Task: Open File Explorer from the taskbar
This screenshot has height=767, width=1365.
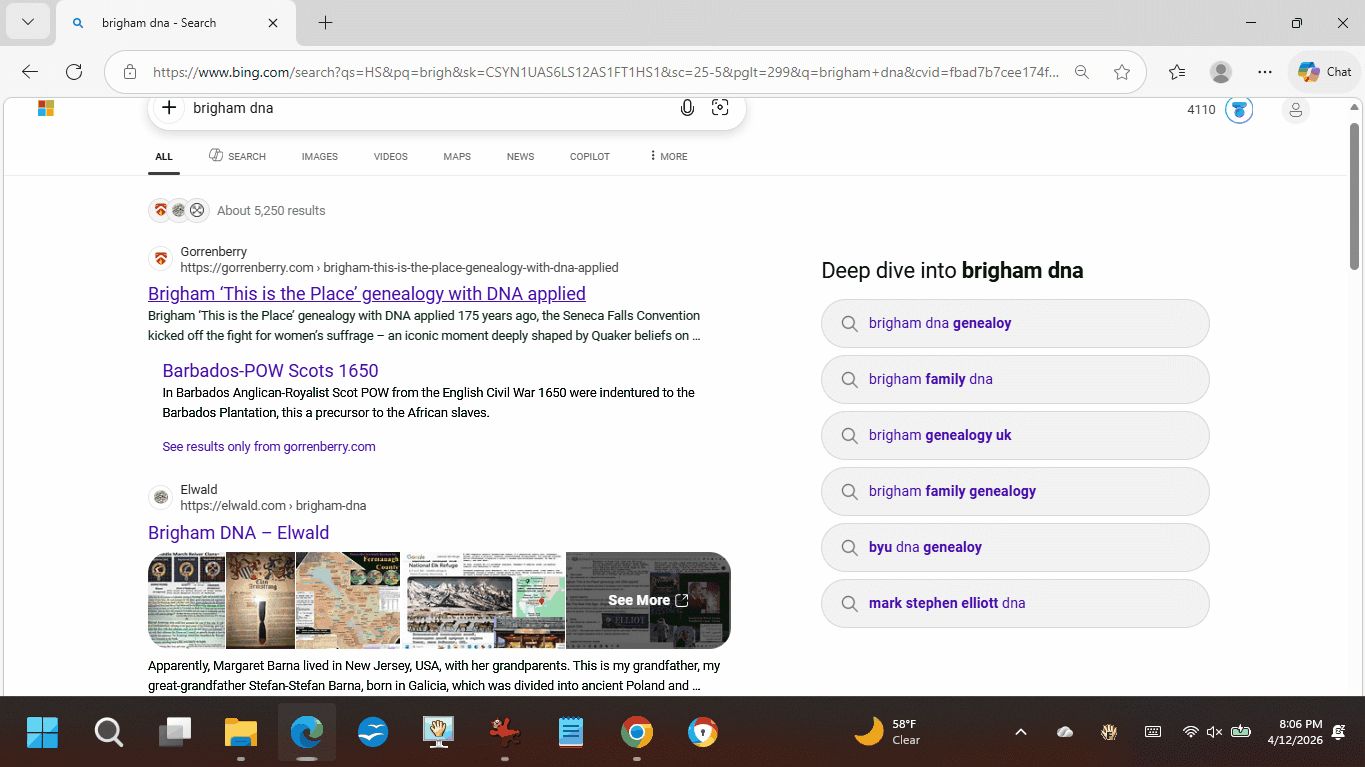Action: (x=241, y=733)
